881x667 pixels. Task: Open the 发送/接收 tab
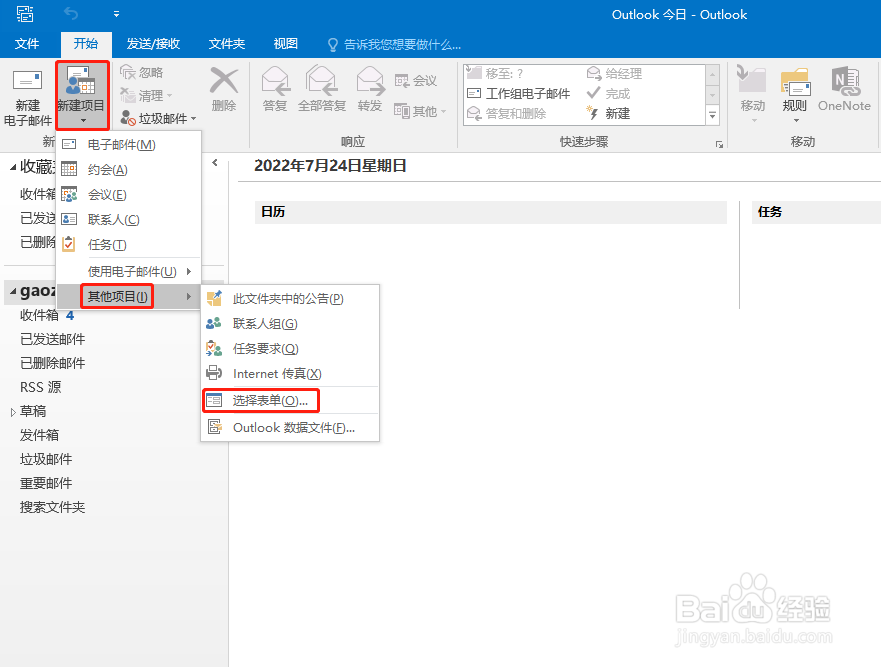click(x=153, y=44)
